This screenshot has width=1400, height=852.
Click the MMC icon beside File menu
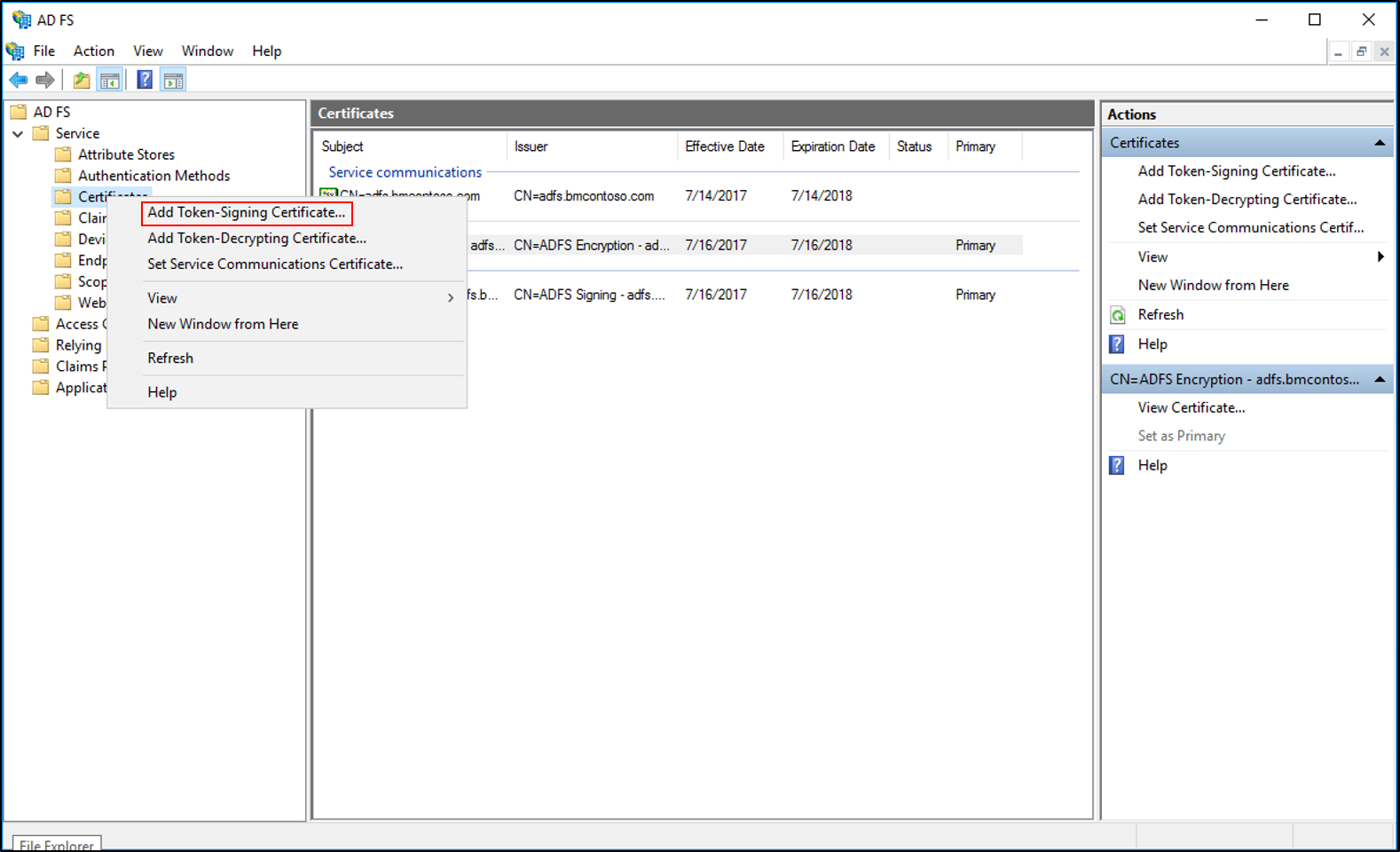(15, 51)
